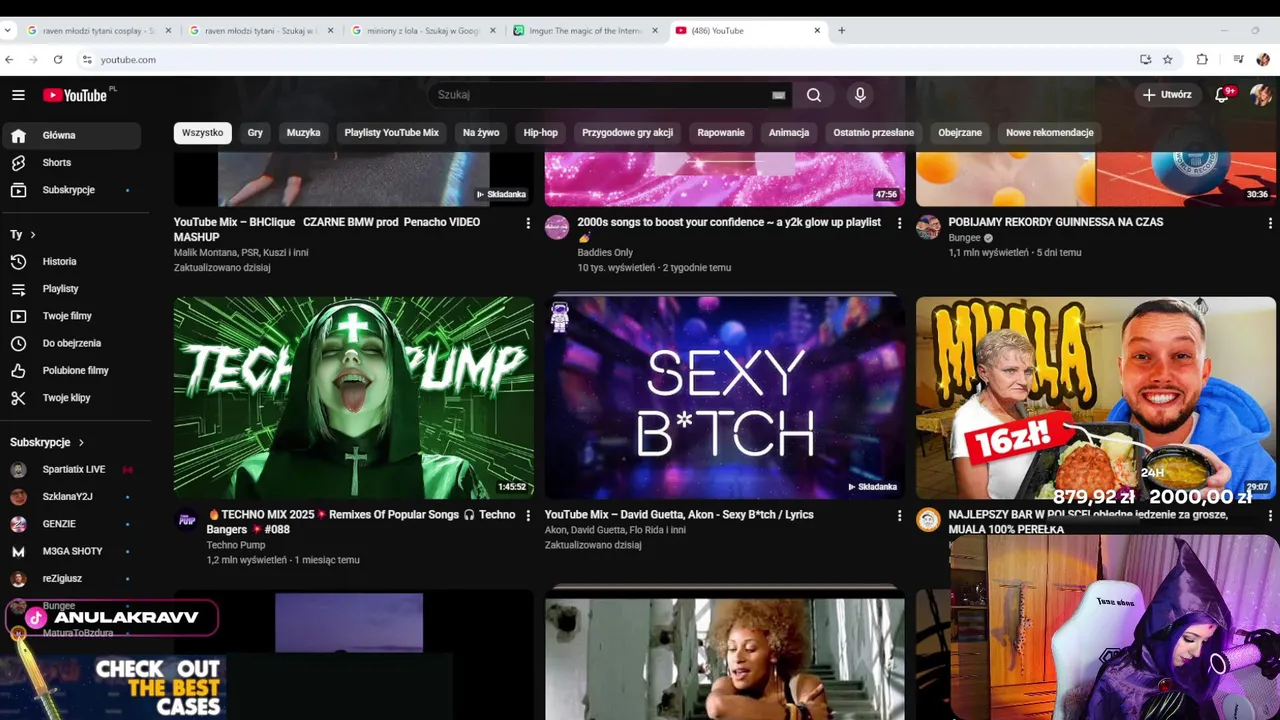Open Historia in the sidebar
This screenshot has height=720, width=1280.
pyautogui.click(x=70, y=261)
